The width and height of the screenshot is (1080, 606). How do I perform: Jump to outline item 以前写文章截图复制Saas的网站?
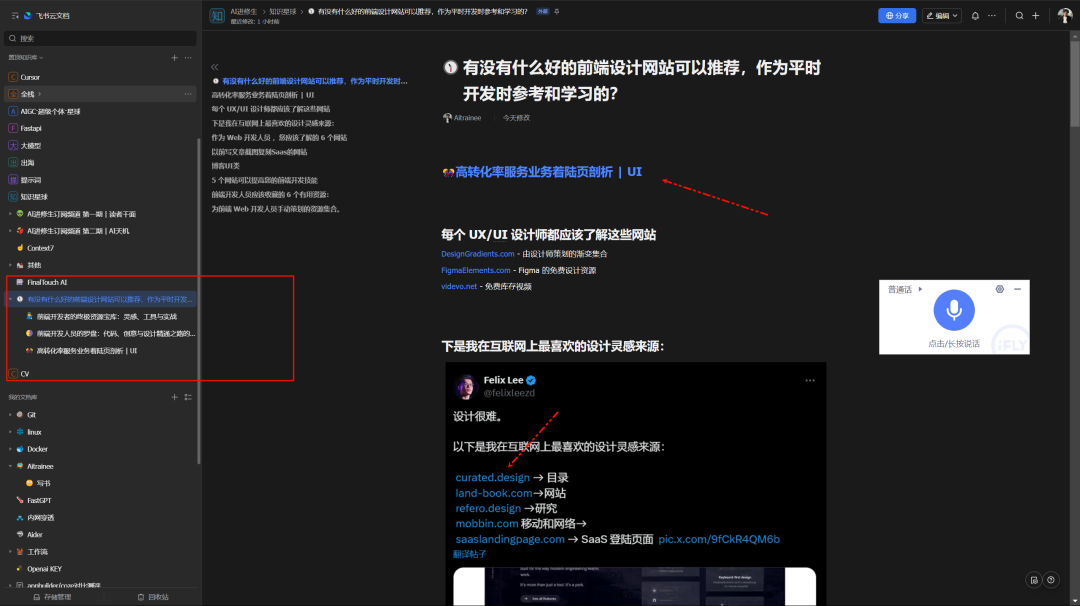(x=259, y=152)
